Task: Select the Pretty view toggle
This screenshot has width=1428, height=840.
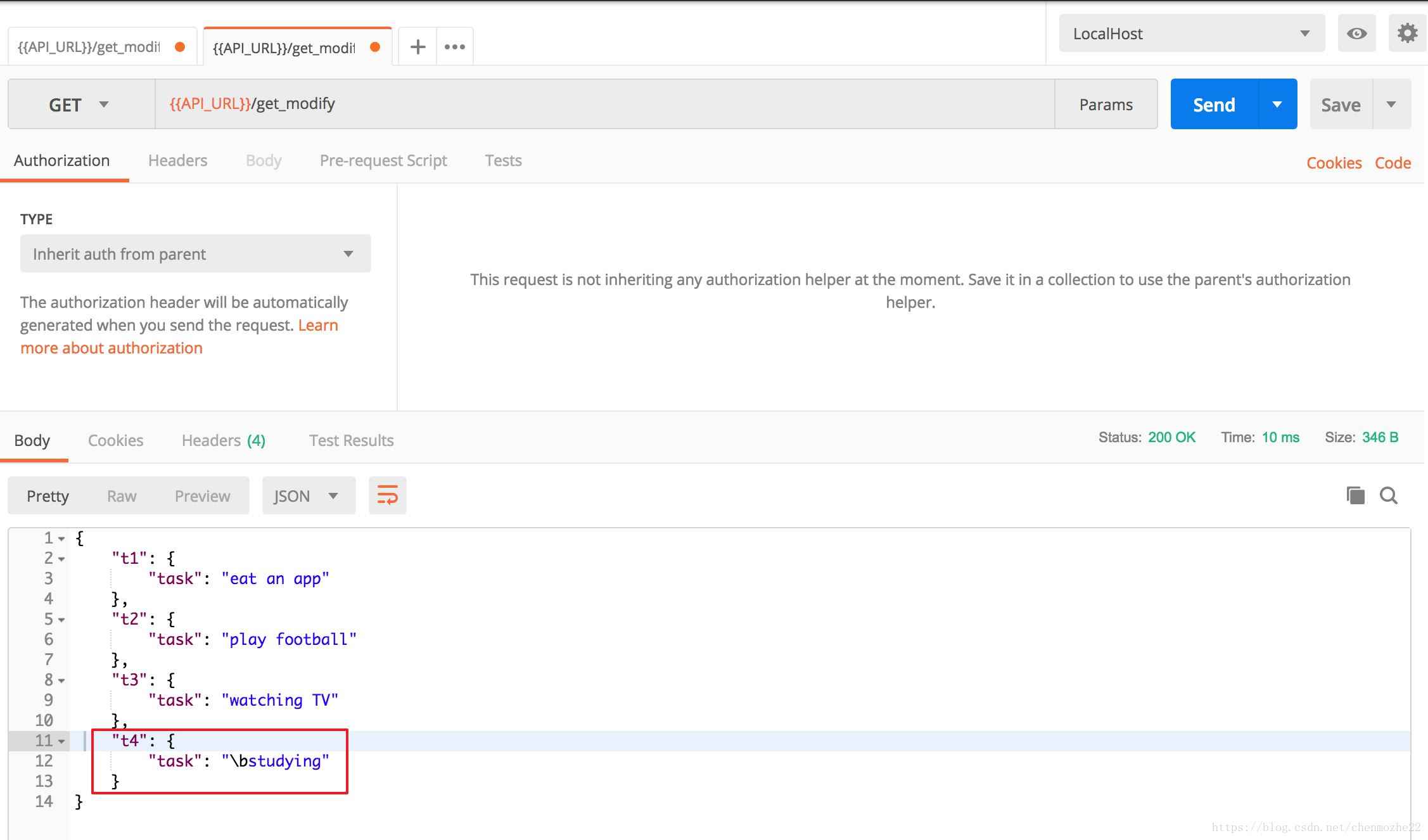Action: (x=47, y=495)
